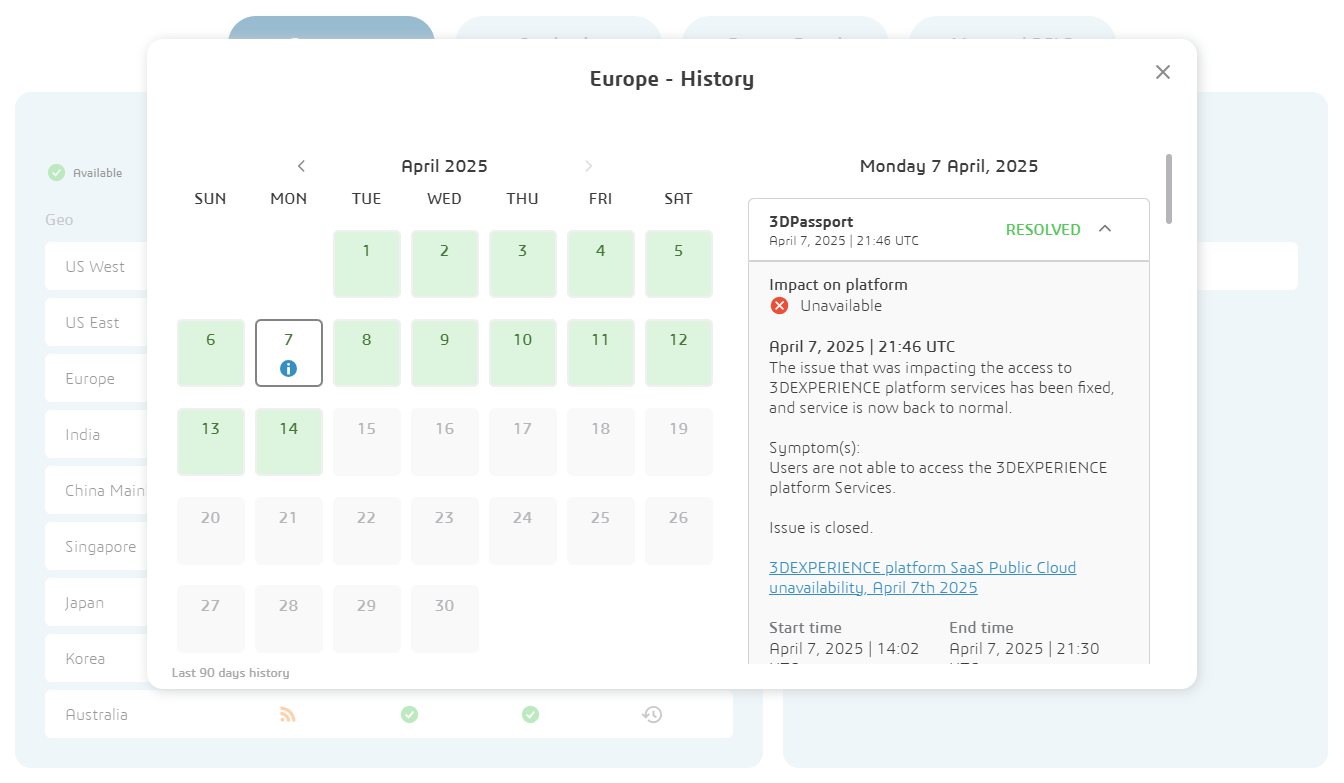Choose Japan in the Geo sidebar
The width and height of the screenshot is (1344, 783).
pos(85,602)
